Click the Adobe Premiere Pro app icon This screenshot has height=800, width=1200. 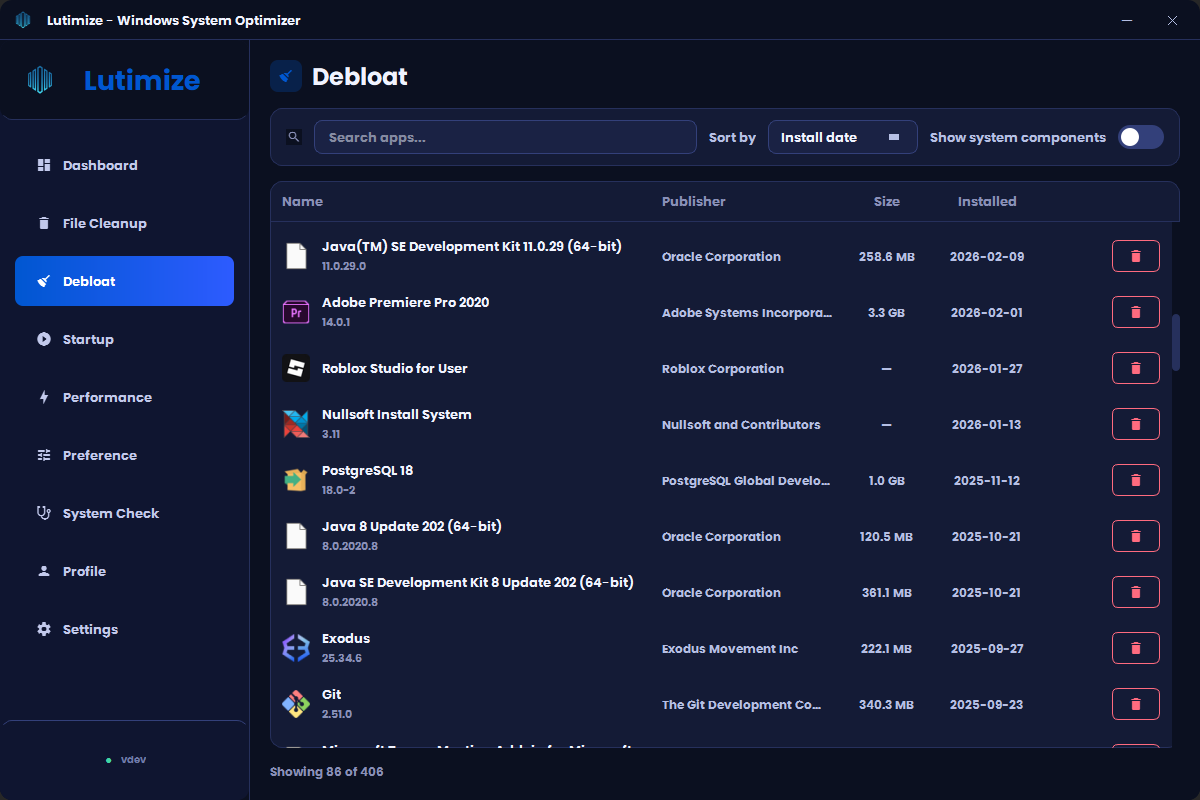pyautogui.click(x=296, y=312)
